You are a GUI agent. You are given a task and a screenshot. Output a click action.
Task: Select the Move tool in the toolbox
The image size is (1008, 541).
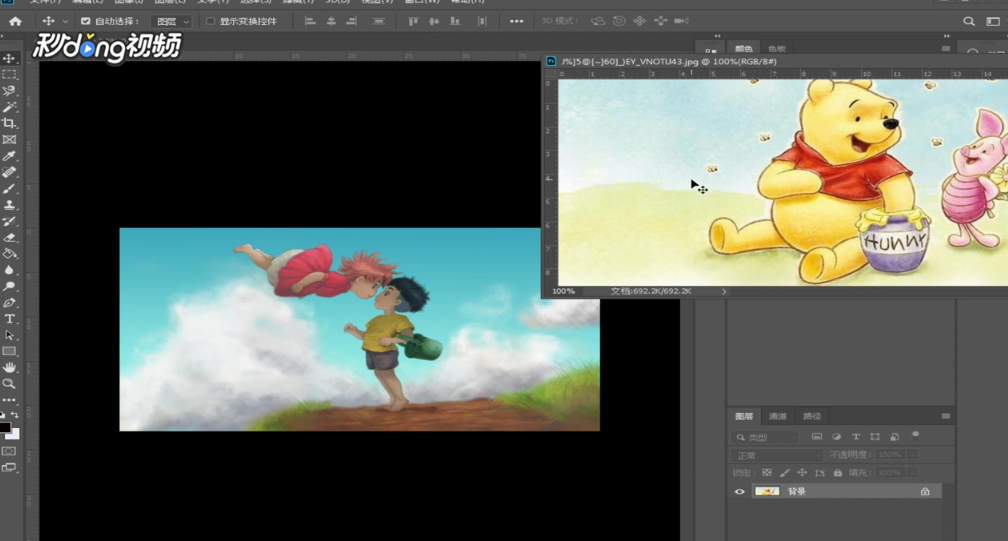[x=9, y=58]
